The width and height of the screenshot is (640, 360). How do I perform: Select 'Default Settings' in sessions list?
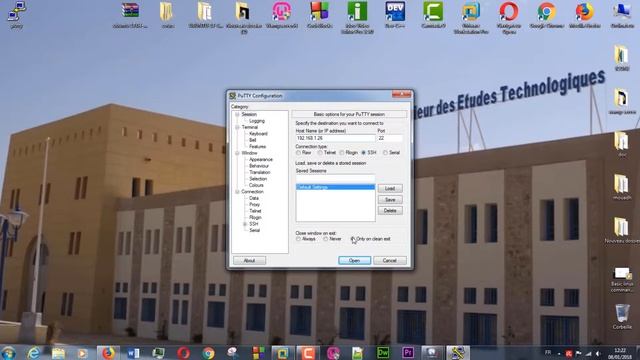point(335,187)
